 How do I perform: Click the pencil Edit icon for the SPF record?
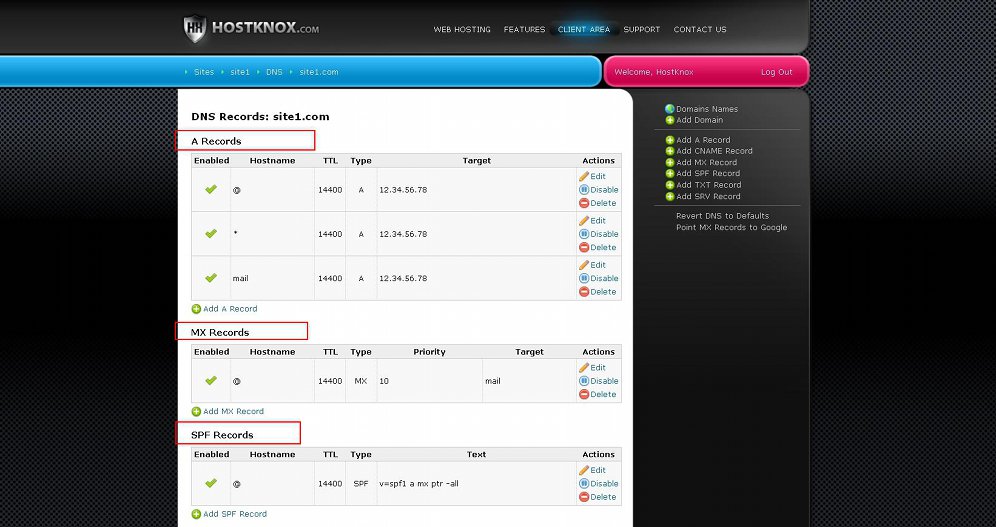(x=584, y=470)
